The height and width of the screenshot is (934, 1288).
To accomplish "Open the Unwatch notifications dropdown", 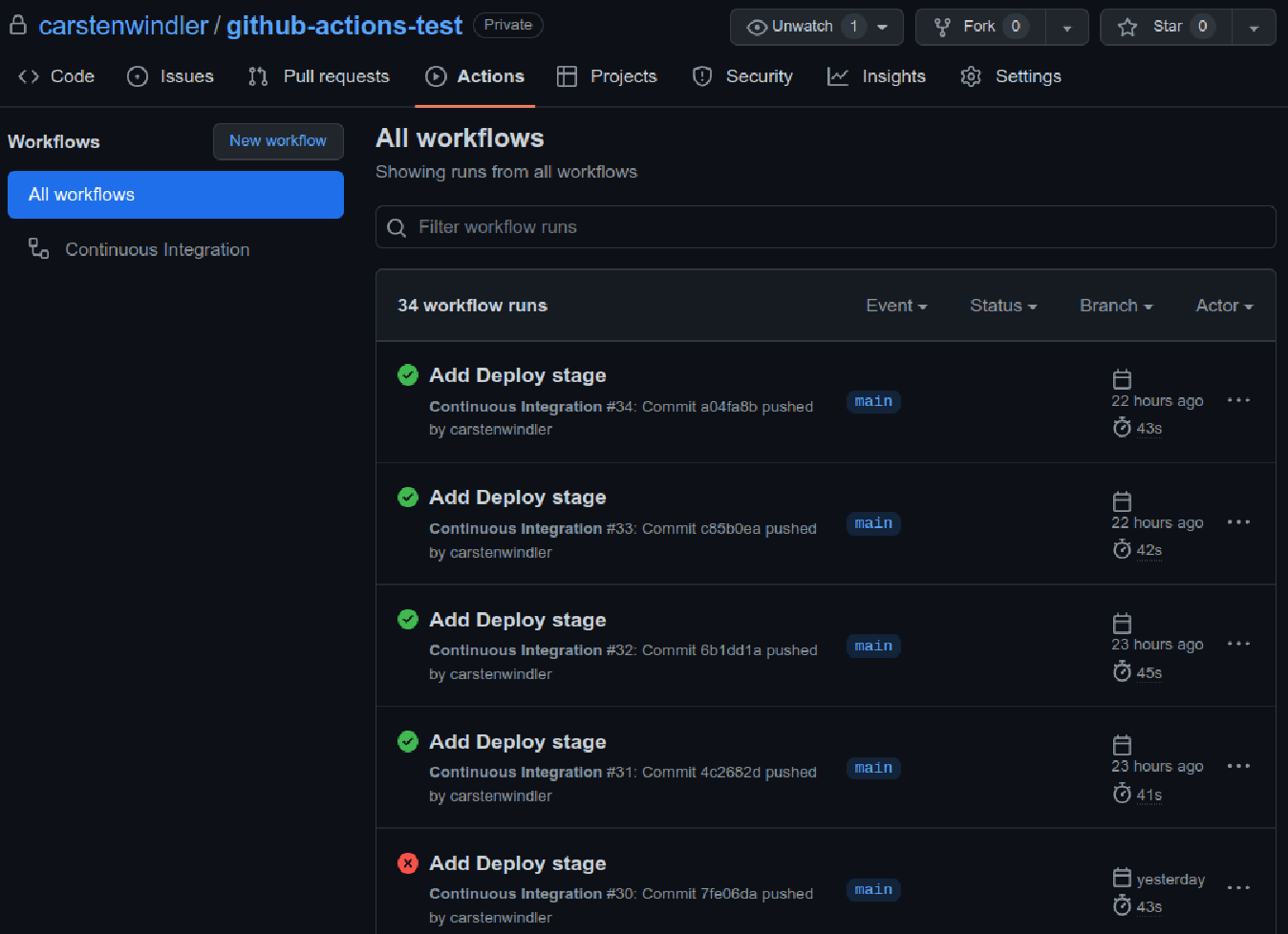I will pos(816,27).
